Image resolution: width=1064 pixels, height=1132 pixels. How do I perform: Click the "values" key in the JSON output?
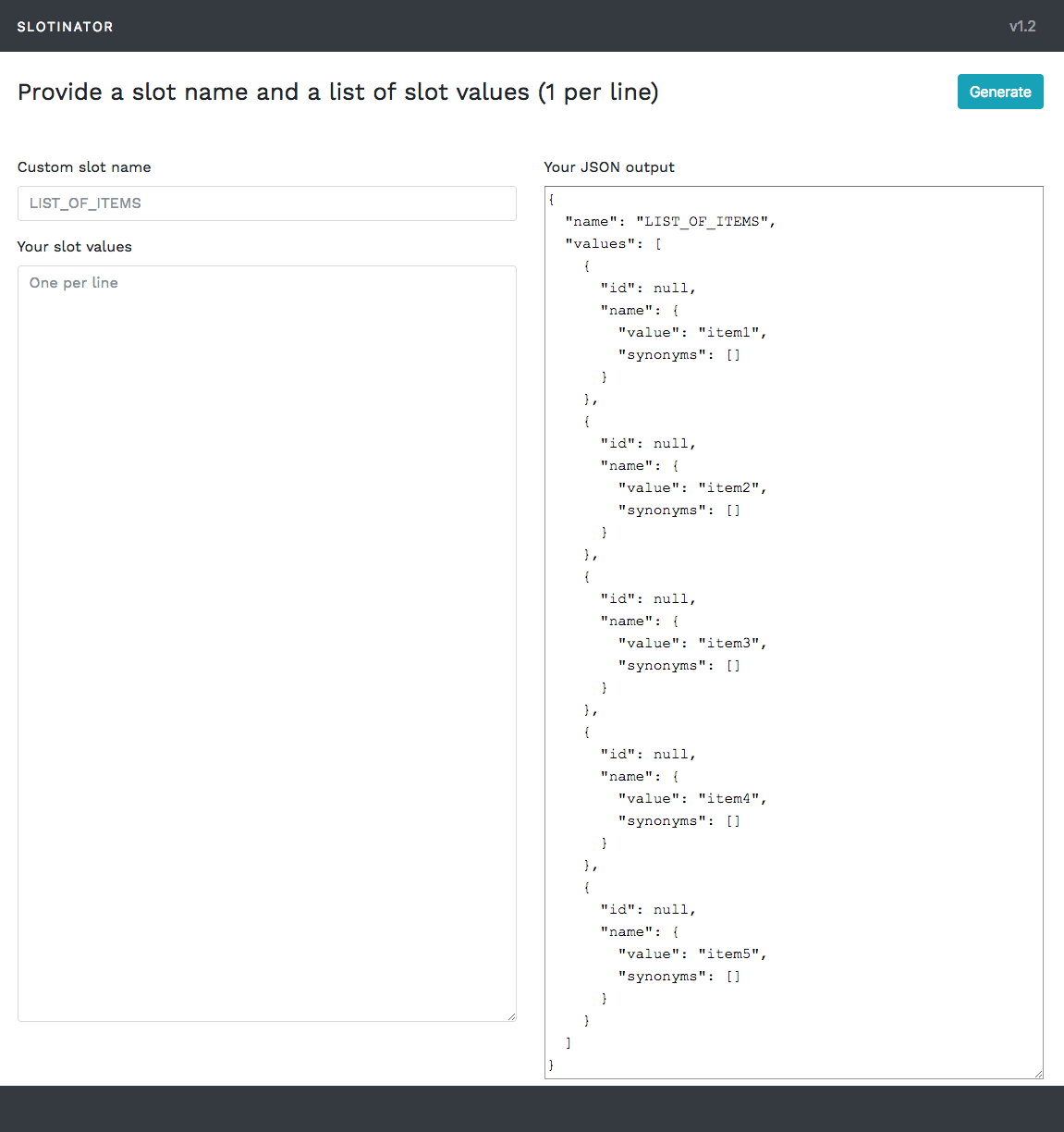[x=601, y=244]
